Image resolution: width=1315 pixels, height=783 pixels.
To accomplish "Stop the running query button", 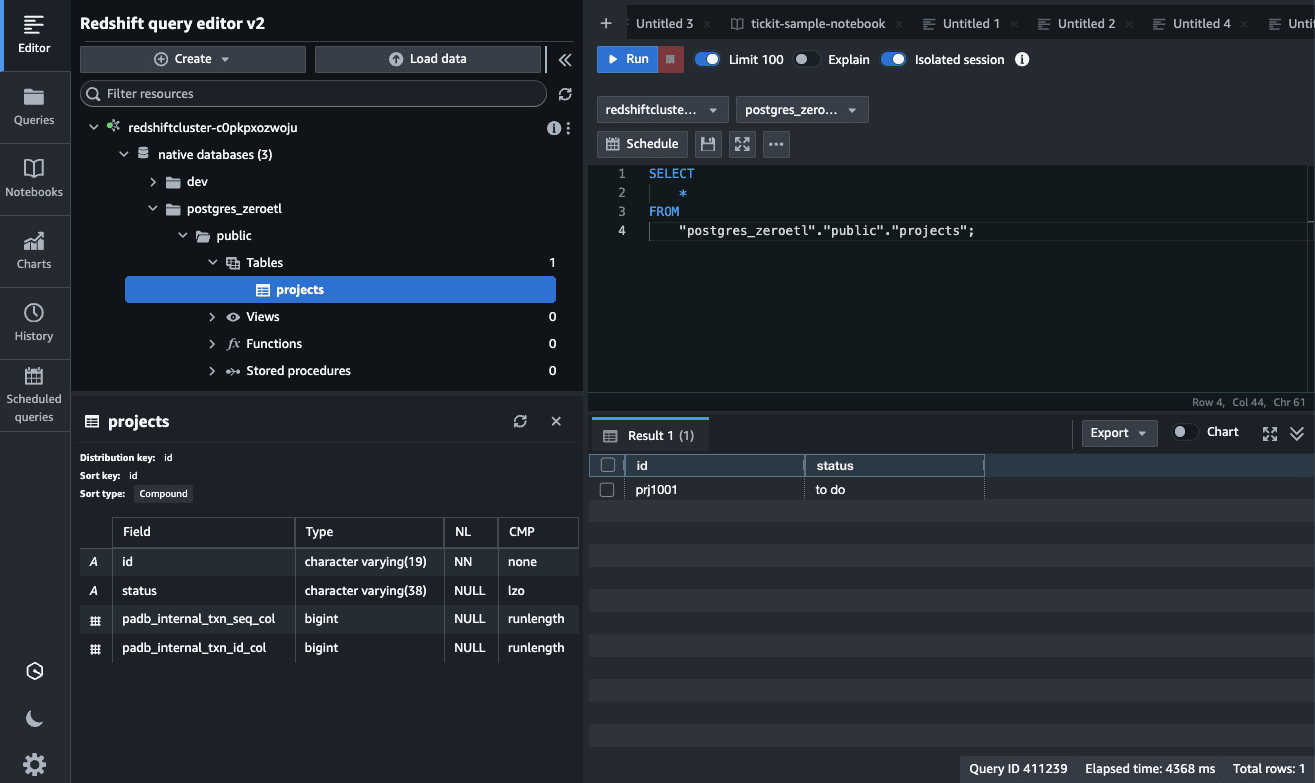I will point(670,59).
